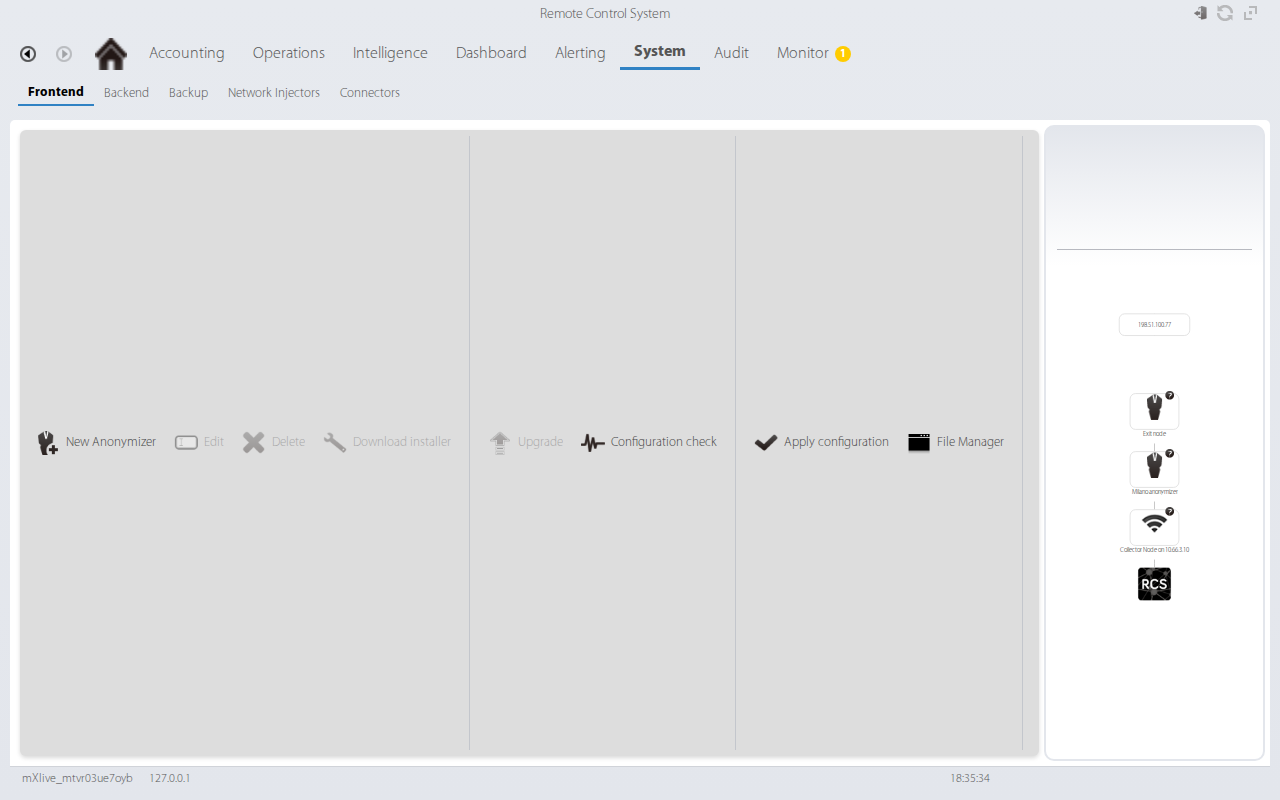Open the Dashboard section
This screenshot has width=1280, height=800.
(491, 53)
